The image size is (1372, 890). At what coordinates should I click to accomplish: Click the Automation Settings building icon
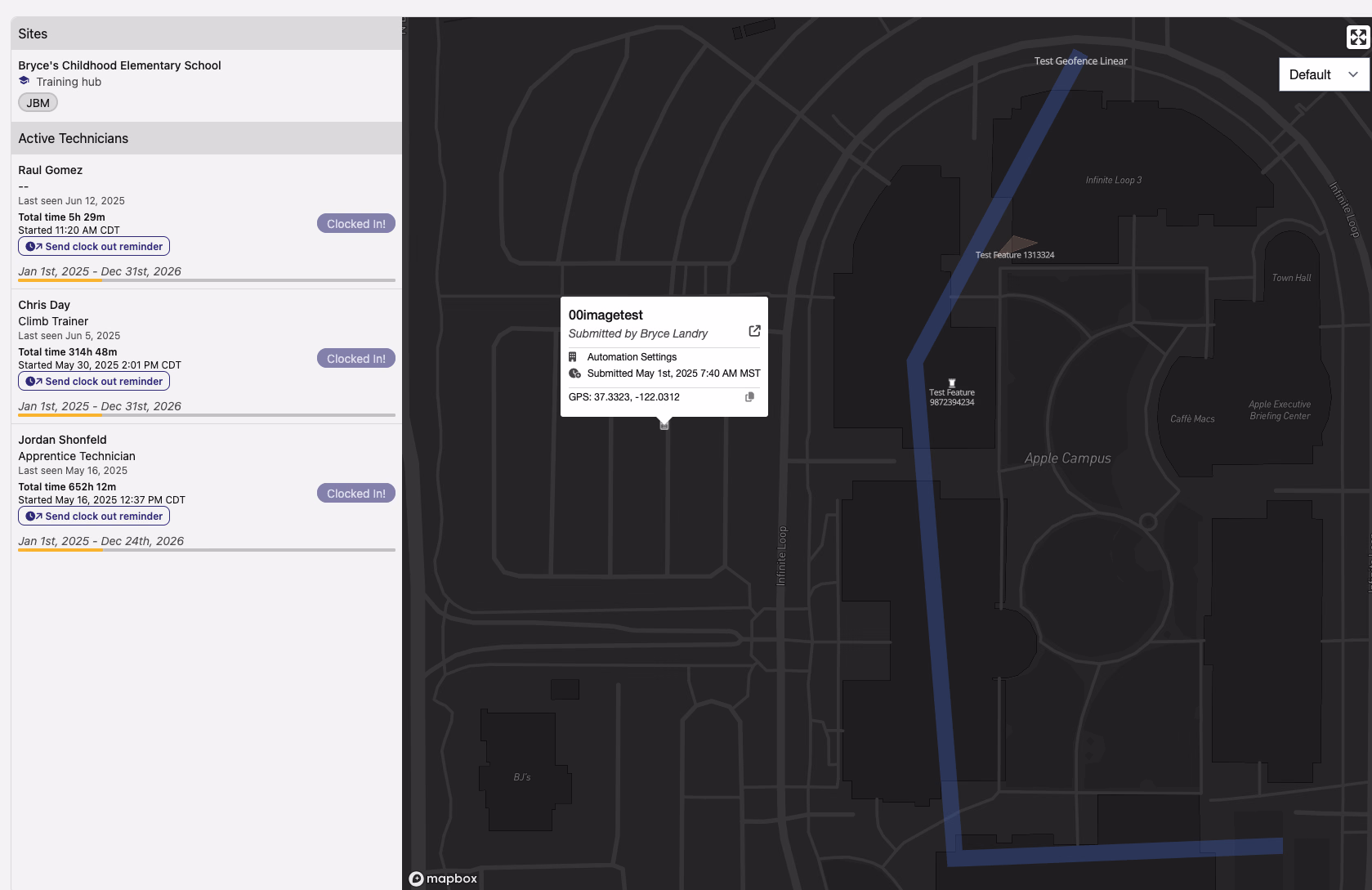(573, 357)
